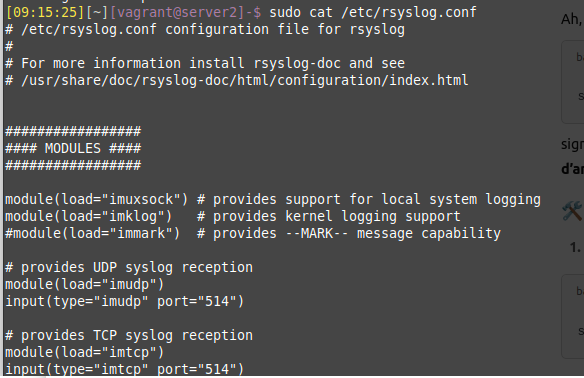Click the rsyslog-doc index.html path line
584x378 pixels.
237,80
